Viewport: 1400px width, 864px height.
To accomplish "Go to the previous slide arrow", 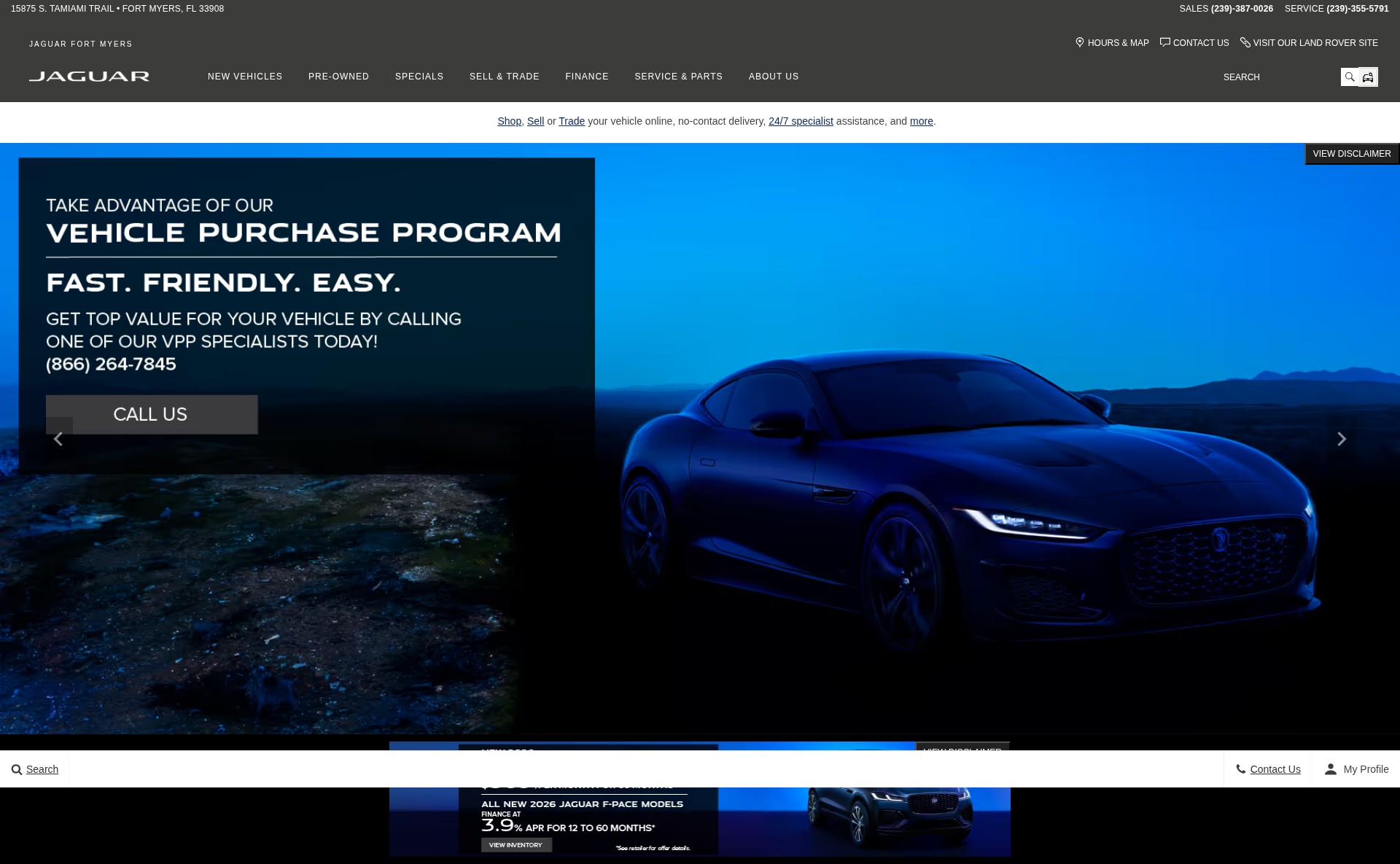I will coord(59,439).
